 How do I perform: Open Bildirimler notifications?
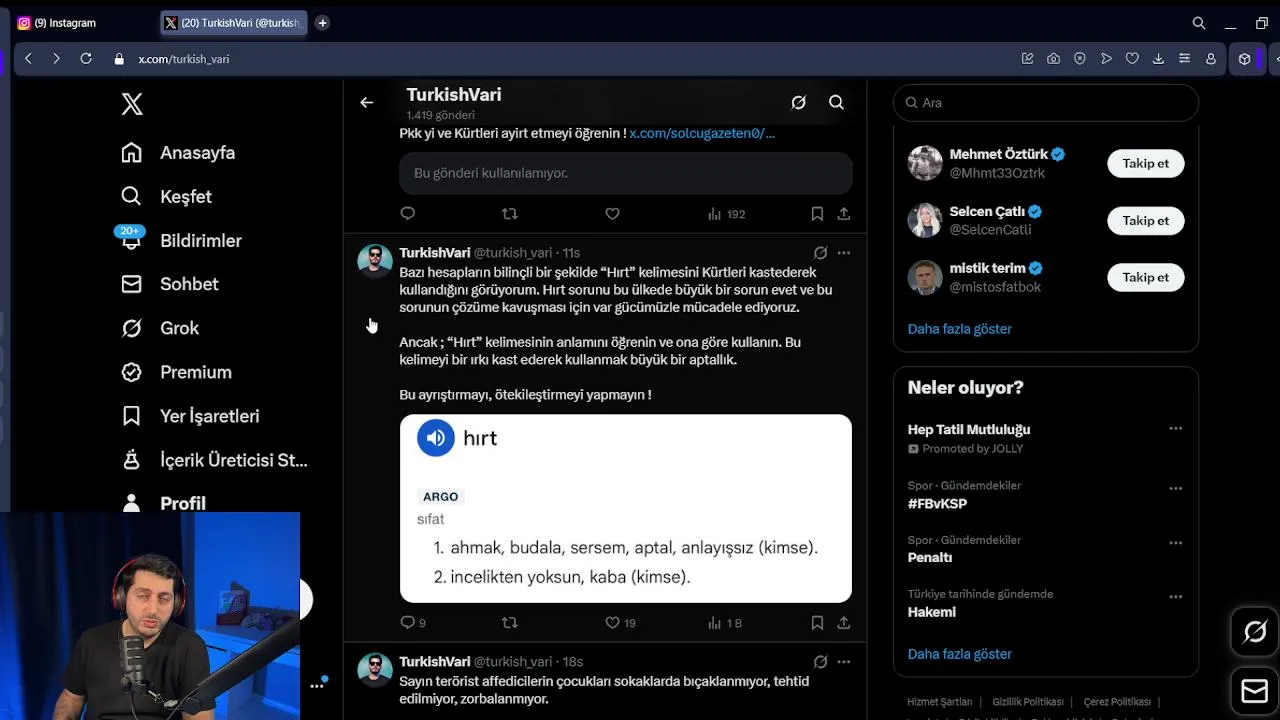coord(181,241)
